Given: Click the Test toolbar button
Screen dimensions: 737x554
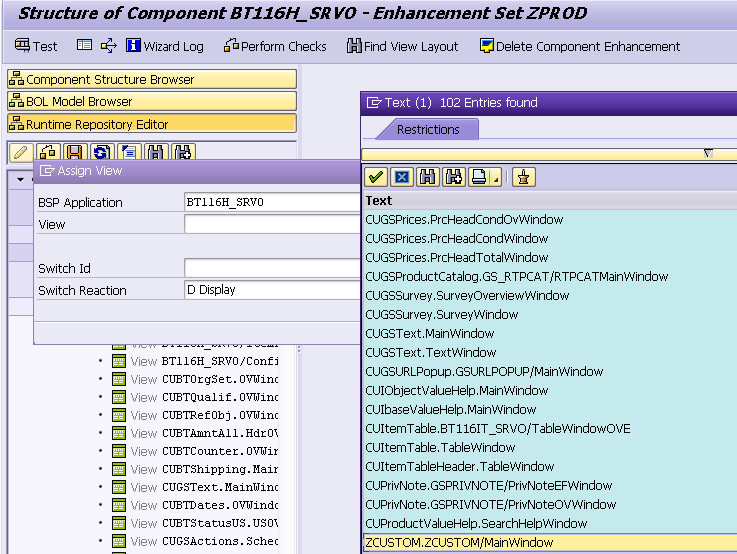Looking at the screenshot, I should pyautogui.click(x=36, y=46).
